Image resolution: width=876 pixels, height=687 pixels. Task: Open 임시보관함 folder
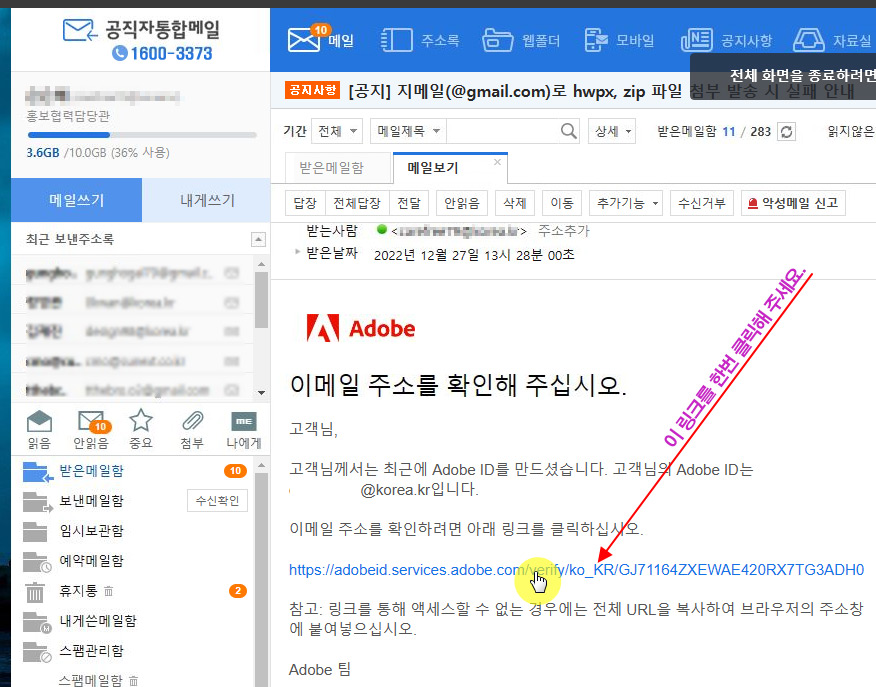pyautogui.click(x=92, y=531)
